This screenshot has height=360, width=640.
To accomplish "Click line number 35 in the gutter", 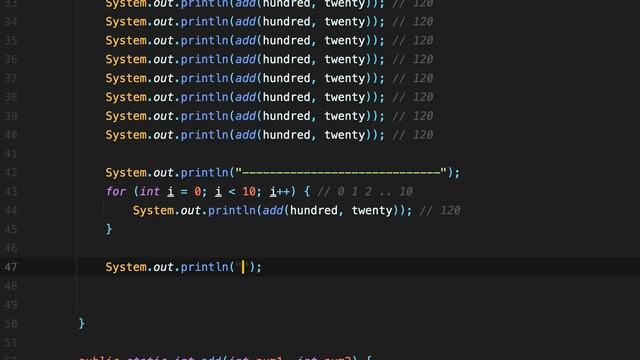I will coord(11,40).
